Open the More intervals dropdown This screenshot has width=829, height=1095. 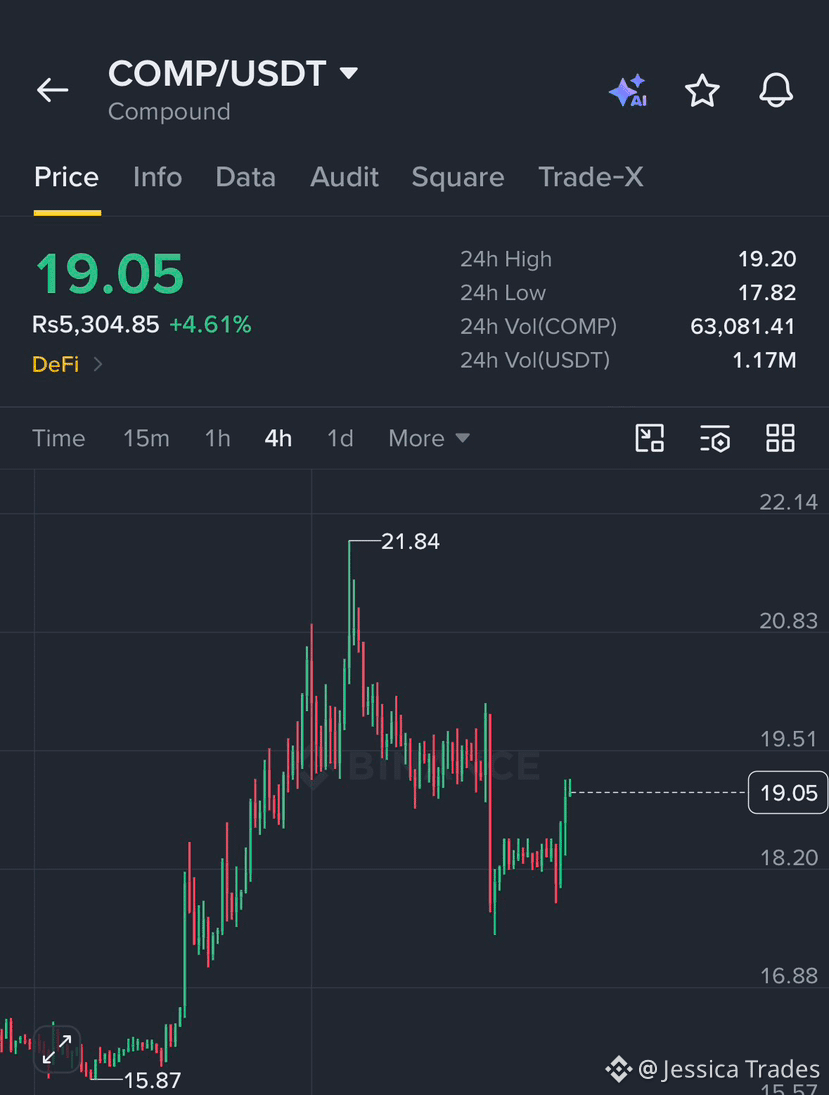pos(429,439)
